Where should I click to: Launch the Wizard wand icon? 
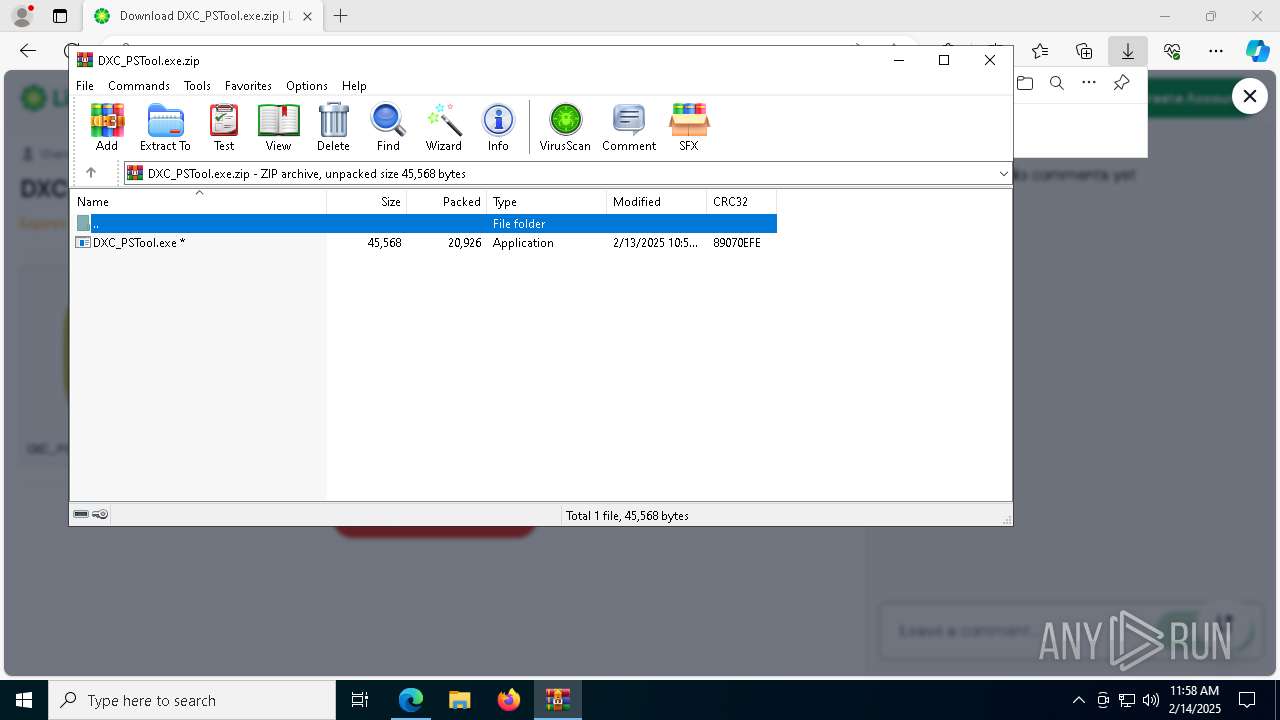443,127
